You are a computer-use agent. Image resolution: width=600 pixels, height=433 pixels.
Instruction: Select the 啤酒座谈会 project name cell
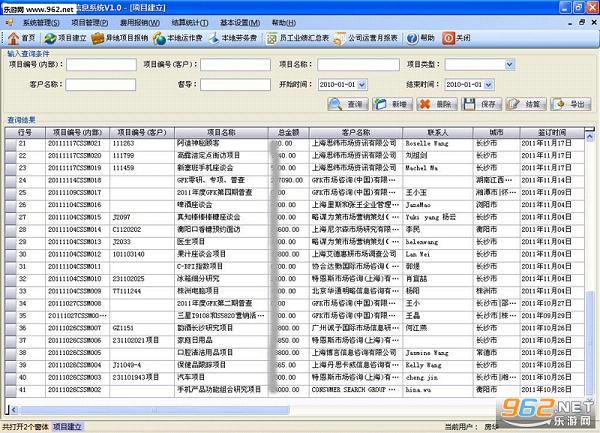click(x=221, y=205)
